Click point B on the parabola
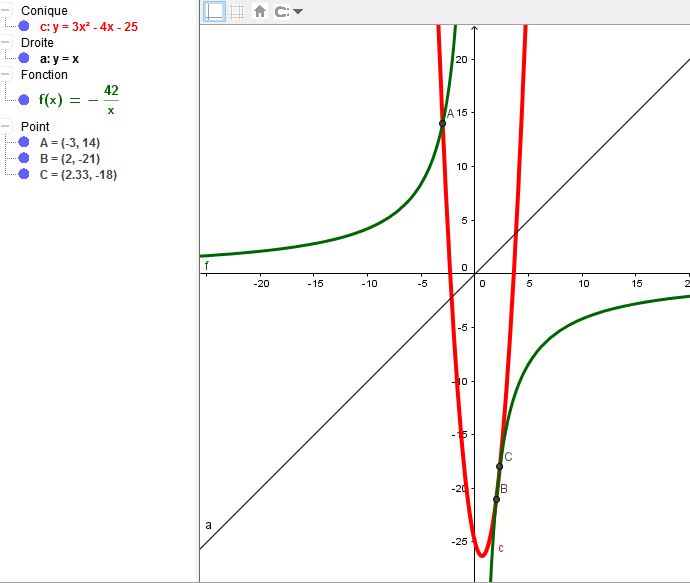Image resolution: width=690 pixels, height=583 pixels. point(496,499)
